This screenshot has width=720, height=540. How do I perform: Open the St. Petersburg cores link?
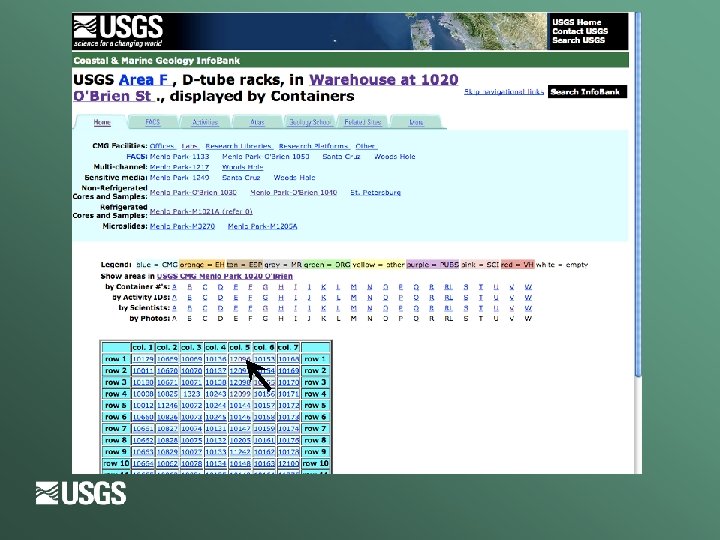point(376,192)
